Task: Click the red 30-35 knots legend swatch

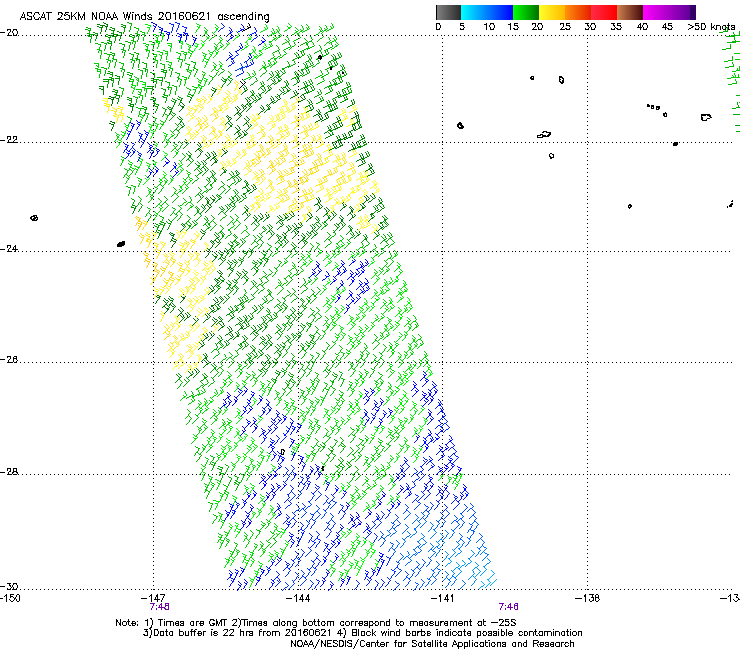Action: click(x=604, y=12)
